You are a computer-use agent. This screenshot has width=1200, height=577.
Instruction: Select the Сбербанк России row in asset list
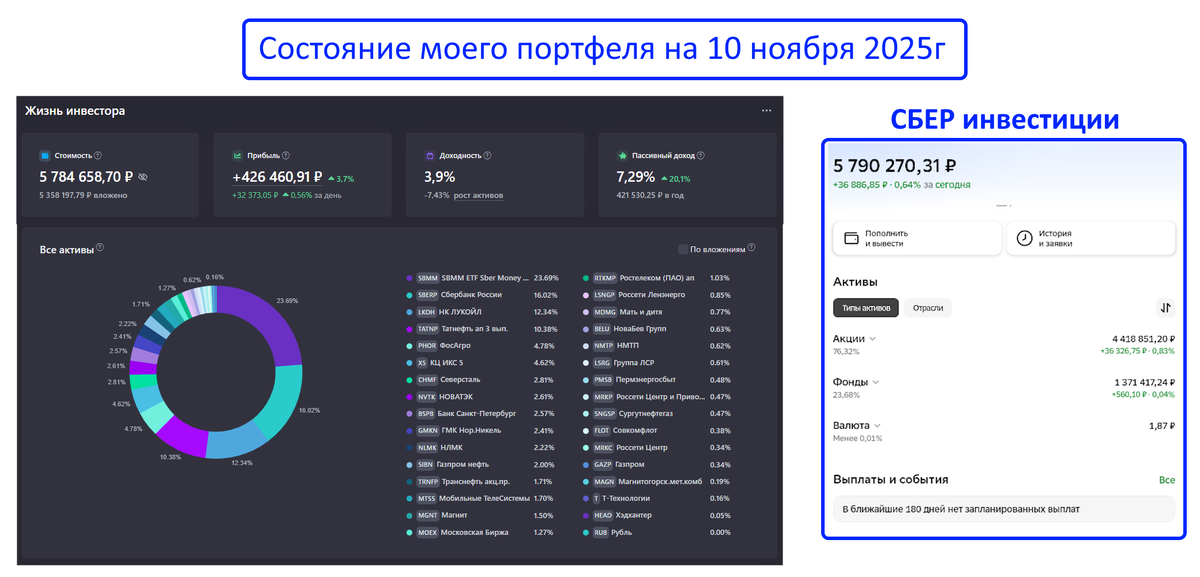(470, 295)
